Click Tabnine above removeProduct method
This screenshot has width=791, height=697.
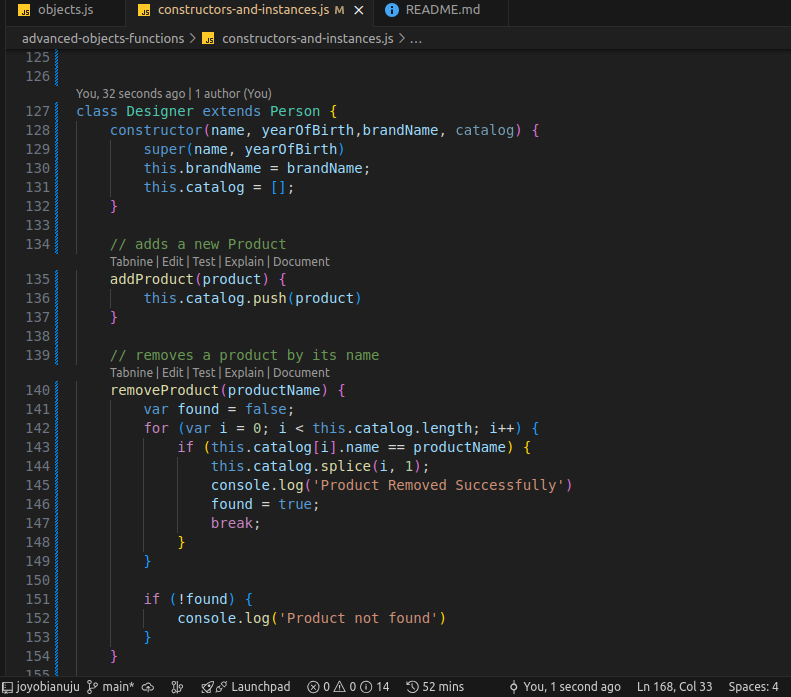[x=131, y=373]
